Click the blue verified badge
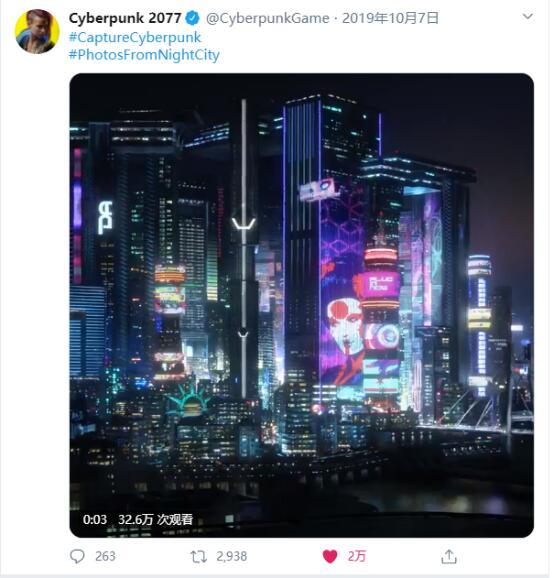Screen dimensions: 554x578 [192, 18]
